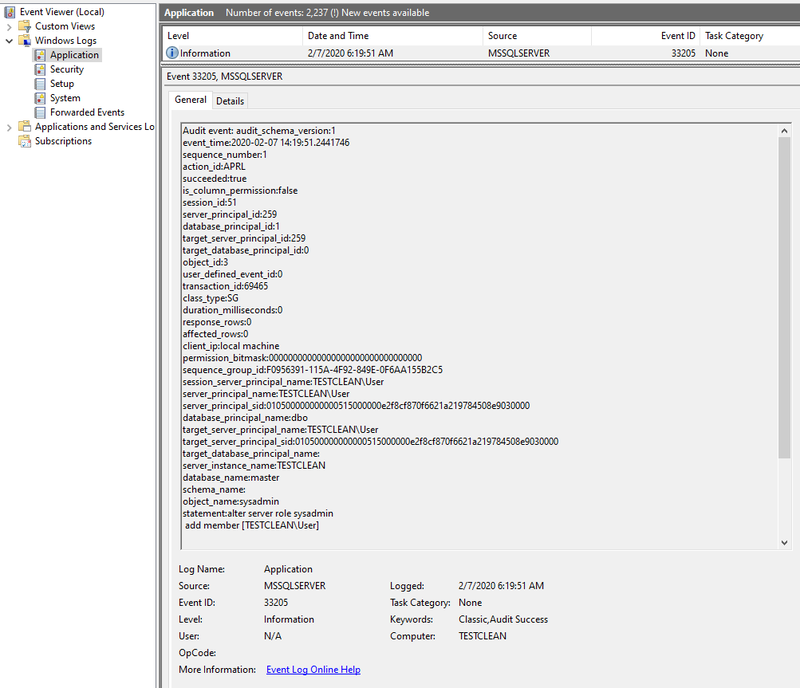Open the Details tab
The height and width of the screenshot is (688, 800).
(x=230, y=101)
